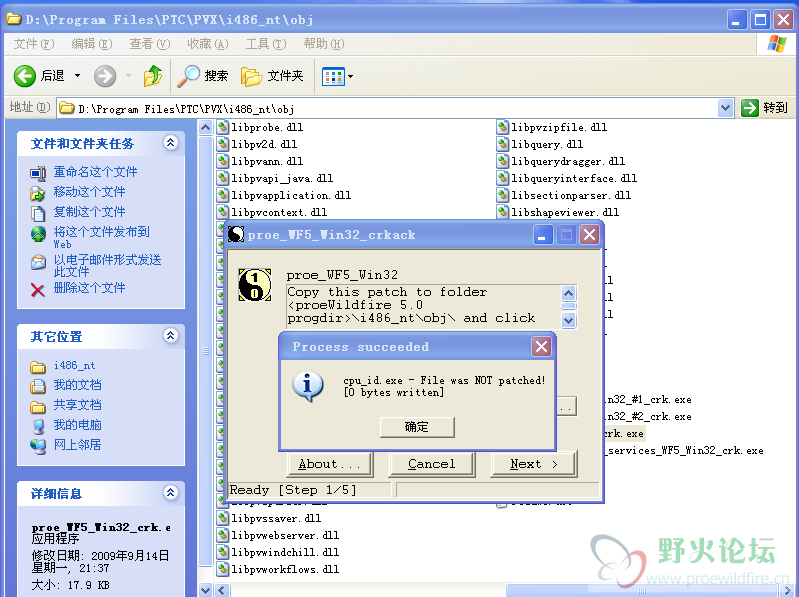Open 网上邻居 in Other Places
799x597 pixels.
(x=77, y=445)
